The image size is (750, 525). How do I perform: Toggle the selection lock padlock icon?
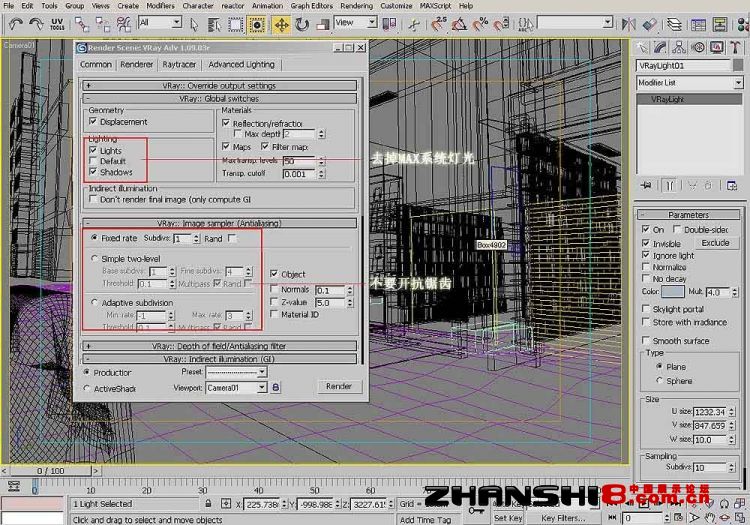click(x=208, y=503)
